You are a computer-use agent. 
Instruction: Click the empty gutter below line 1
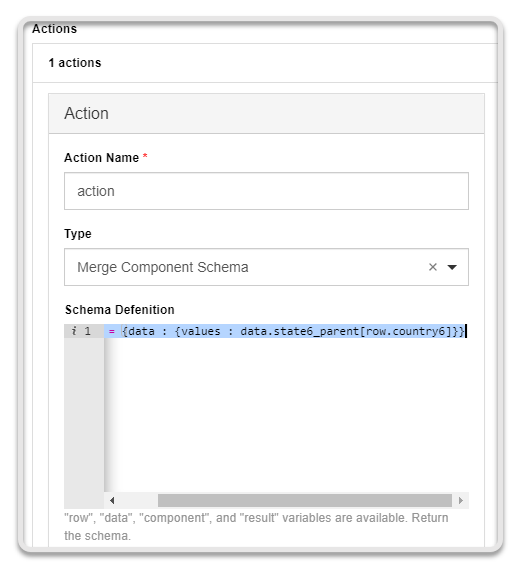click(84, 423)
